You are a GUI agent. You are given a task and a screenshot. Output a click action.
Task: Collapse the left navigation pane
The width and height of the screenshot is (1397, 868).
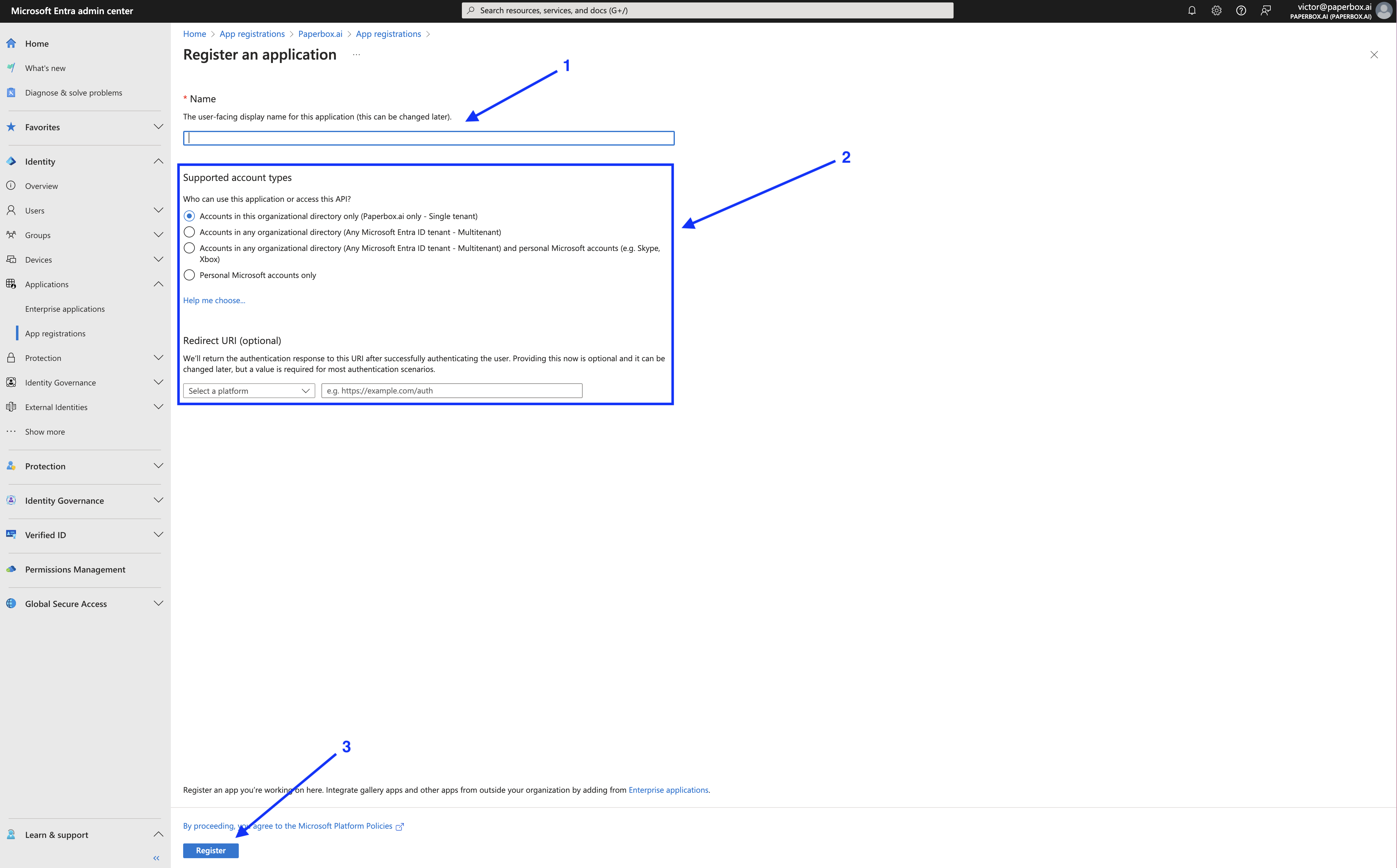[x=155, y=858]
